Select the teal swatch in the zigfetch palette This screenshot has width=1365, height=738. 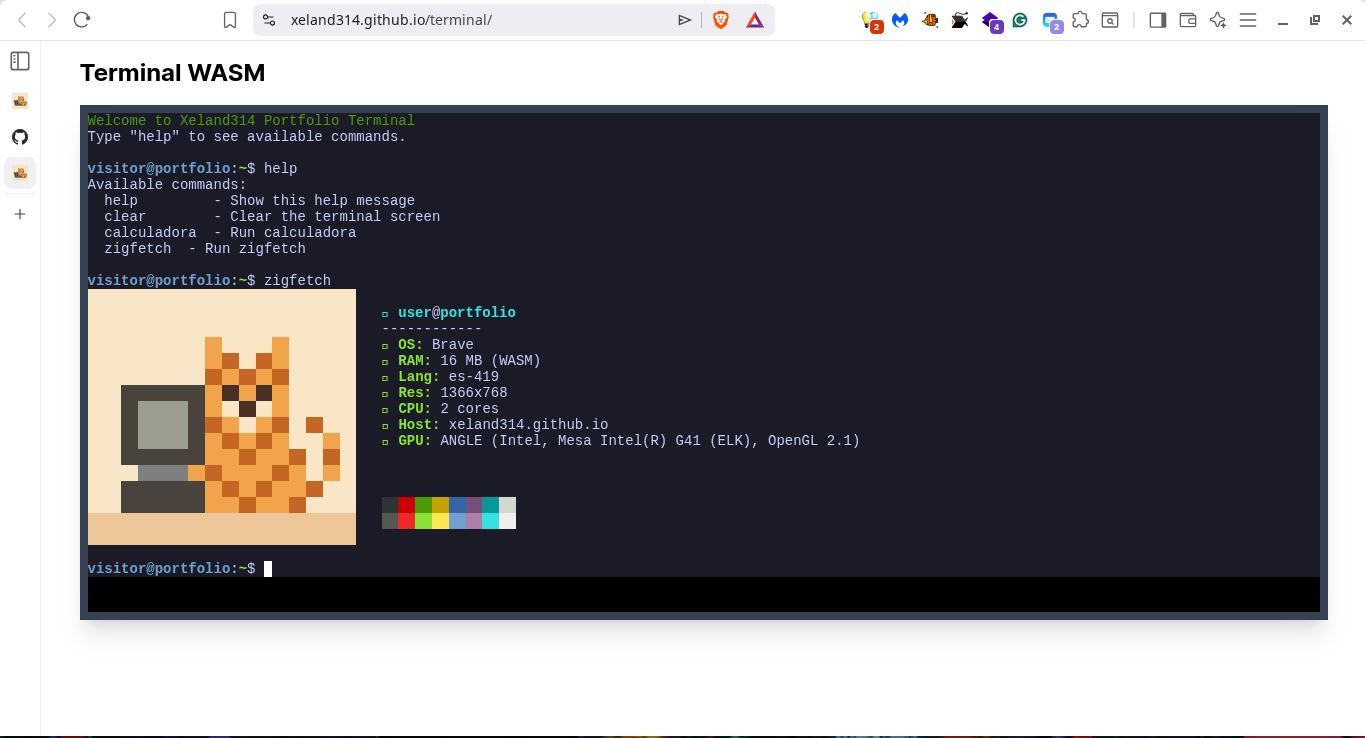[x=490, y=513]
